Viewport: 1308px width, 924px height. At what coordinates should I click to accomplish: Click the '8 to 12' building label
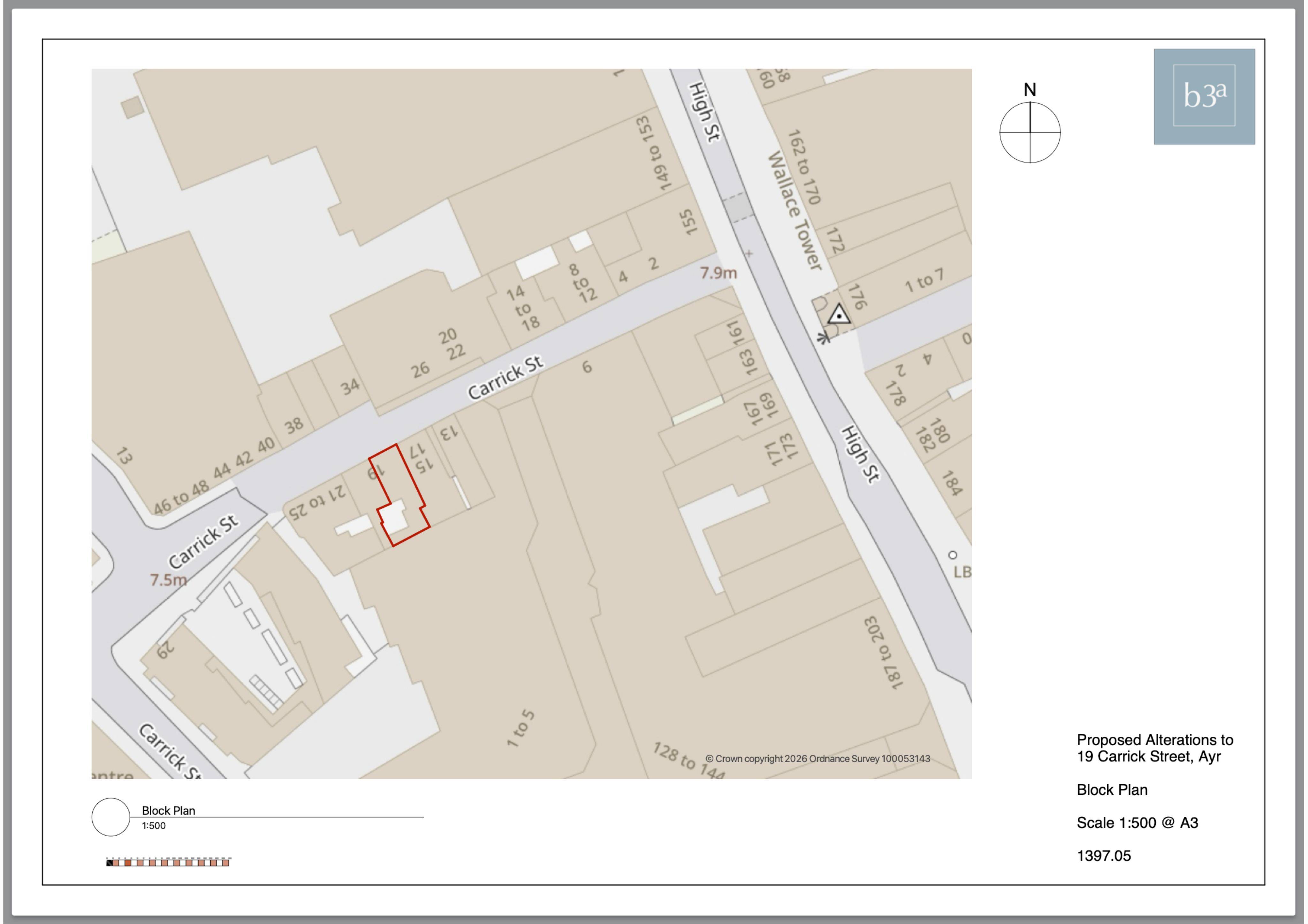pos(582,283)
